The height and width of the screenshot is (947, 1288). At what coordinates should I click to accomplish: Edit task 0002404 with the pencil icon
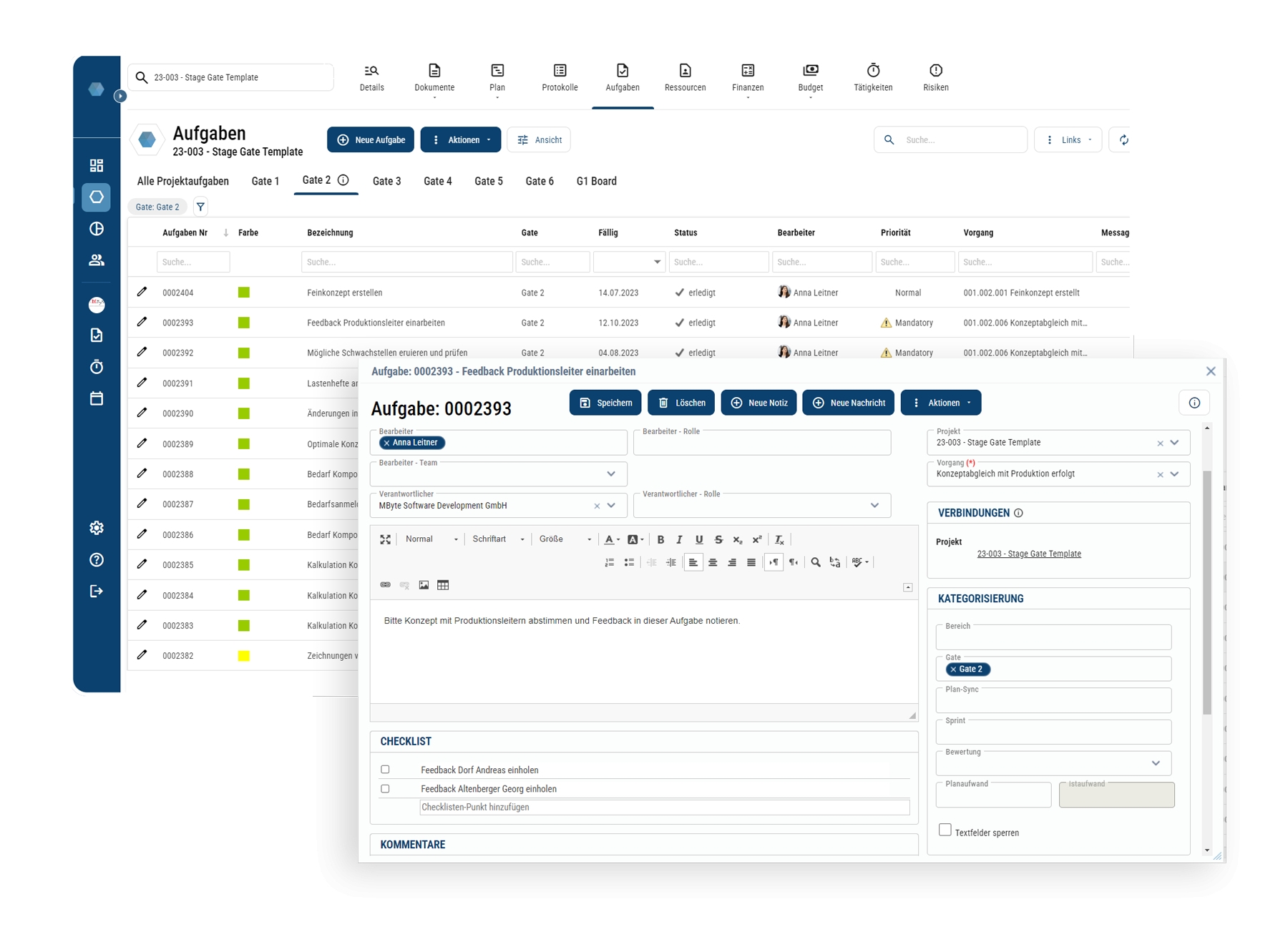click(142, 292)
